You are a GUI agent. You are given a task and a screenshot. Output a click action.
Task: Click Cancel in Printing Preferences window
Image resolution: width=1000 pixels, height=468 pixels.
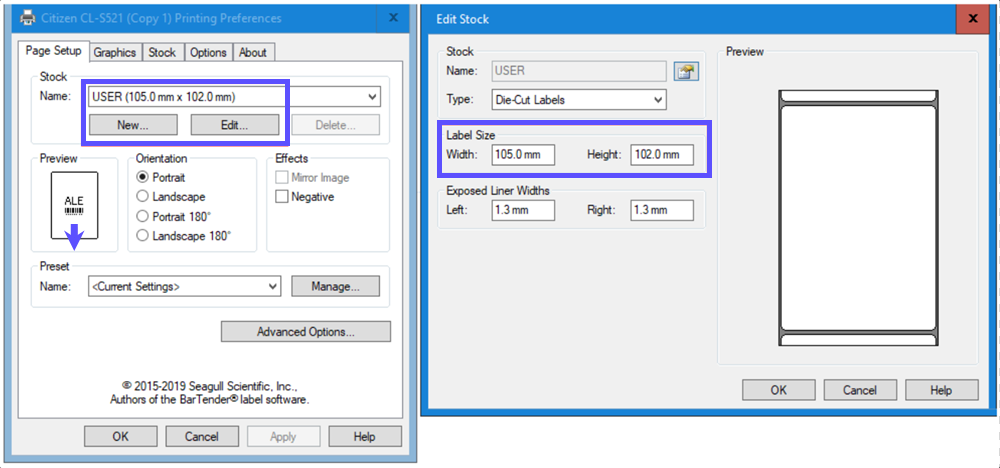coord(202,437)
